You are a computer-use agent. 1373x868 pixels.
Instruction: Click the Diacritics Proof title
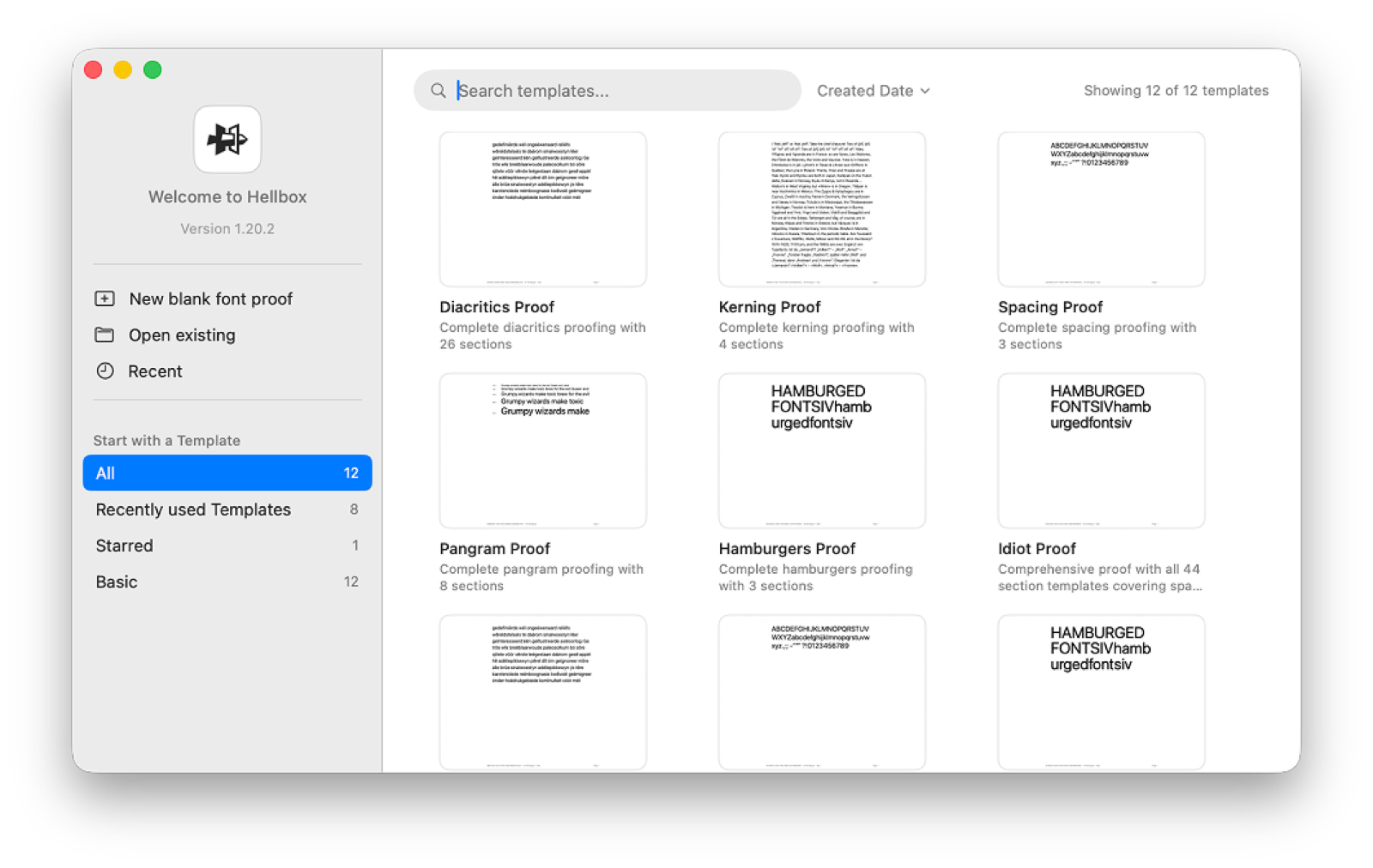[x=497, y=307]
